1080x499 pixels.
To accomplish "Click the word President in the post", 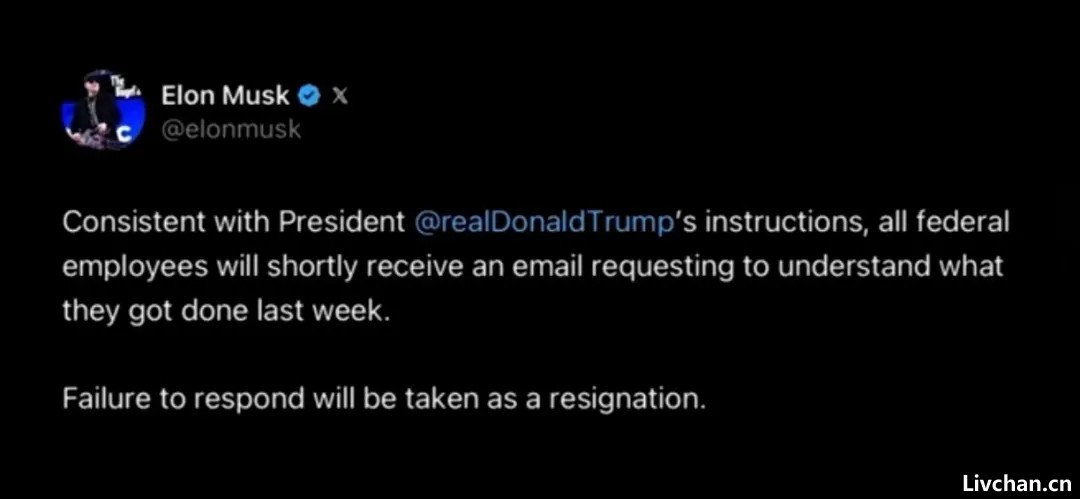I will point(342,223).
